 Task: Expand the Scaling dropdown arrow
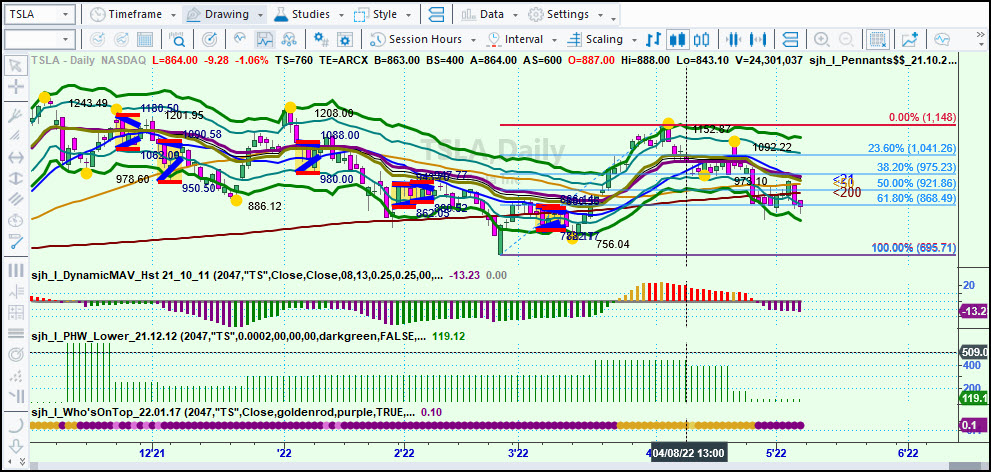(x=635, y=40)
